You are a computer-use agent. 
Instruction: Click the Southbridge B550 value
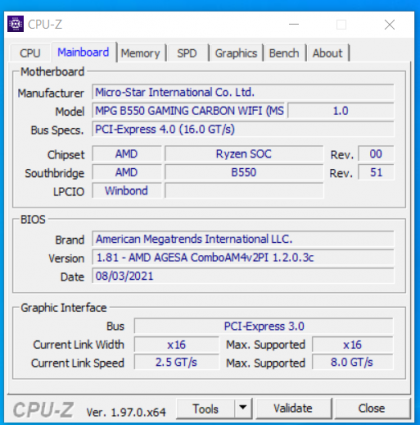point(244,172)
